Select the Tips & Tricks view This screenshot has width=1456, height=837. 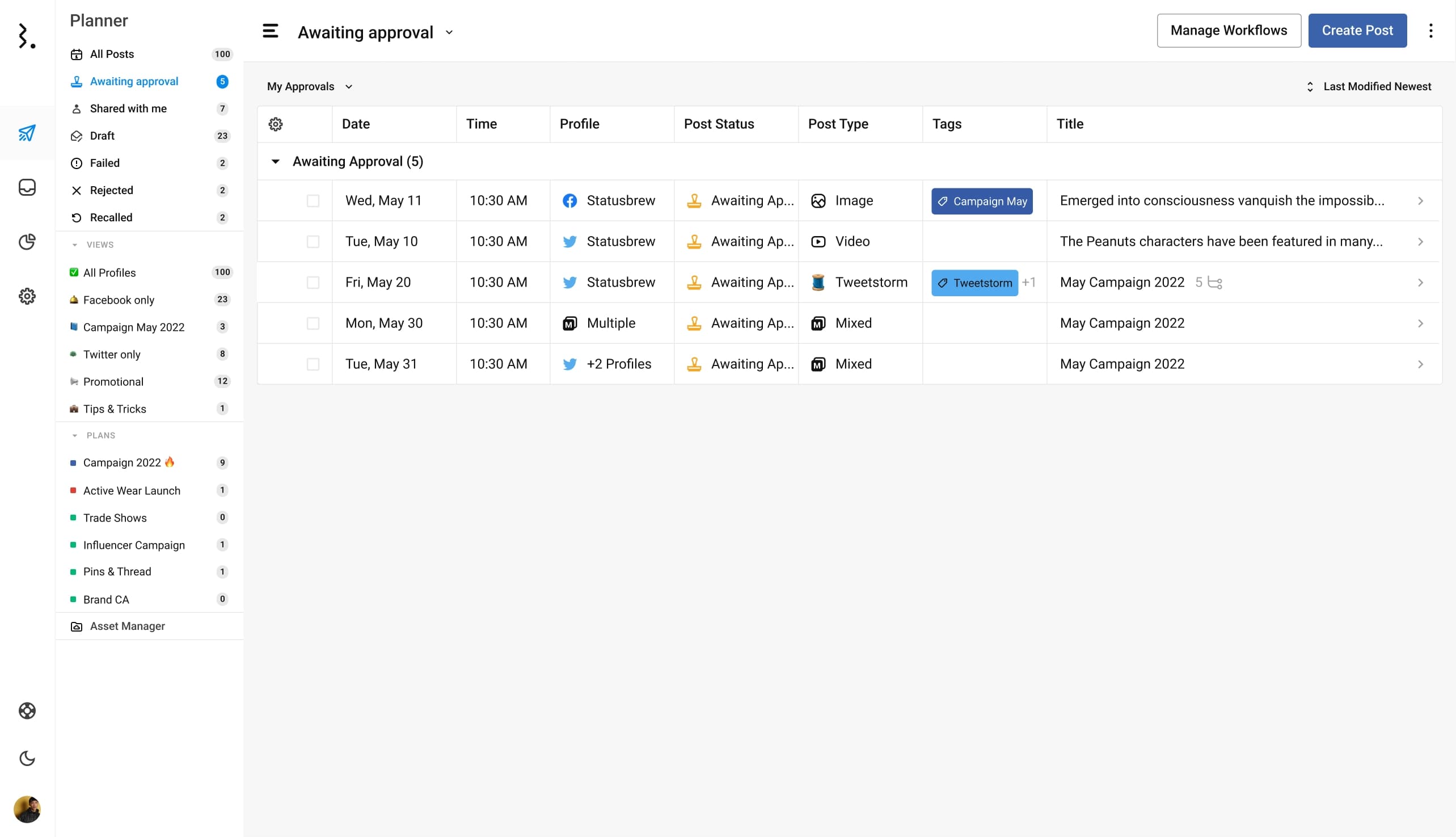pyautogui.click(x=150, y=409)
